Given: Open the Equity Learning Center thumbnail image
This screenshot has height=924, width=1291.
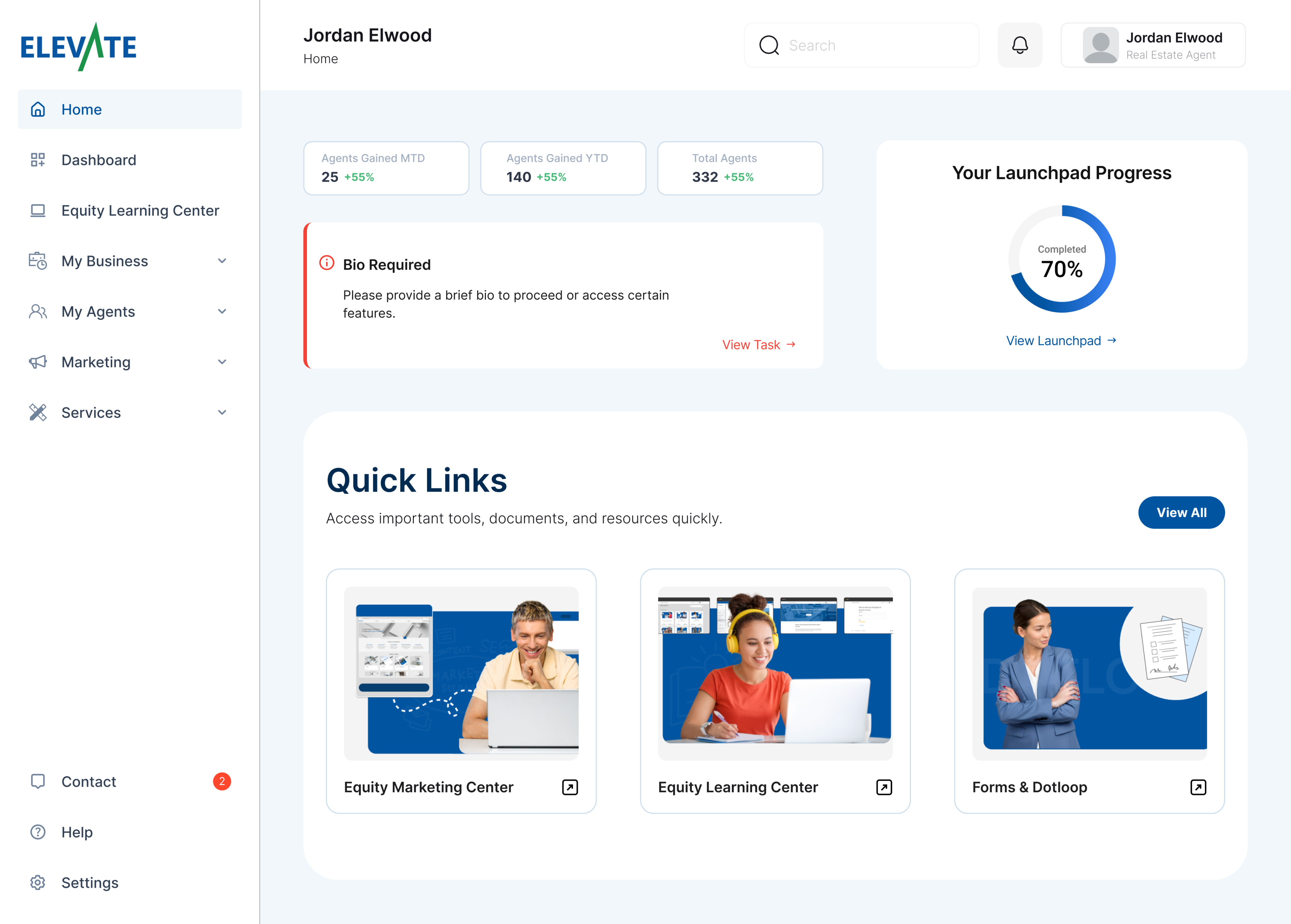Looking at the screenshot, I should (x=775, y=673).
